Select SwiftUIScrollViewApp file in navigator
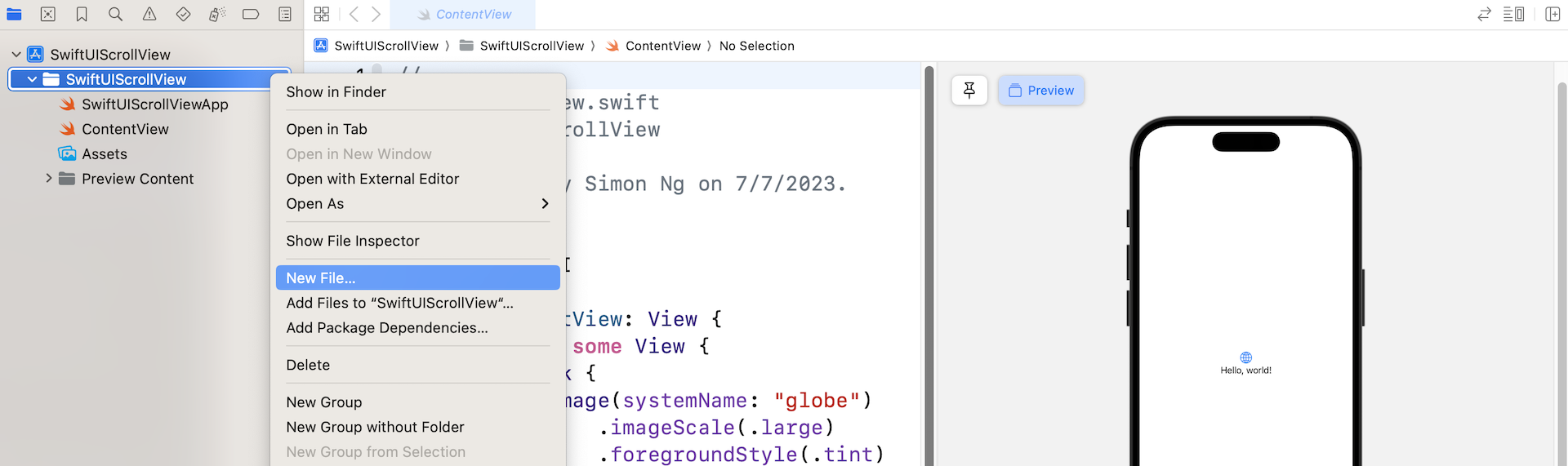Screen dimensions: 1568x466 click(144, 104)
